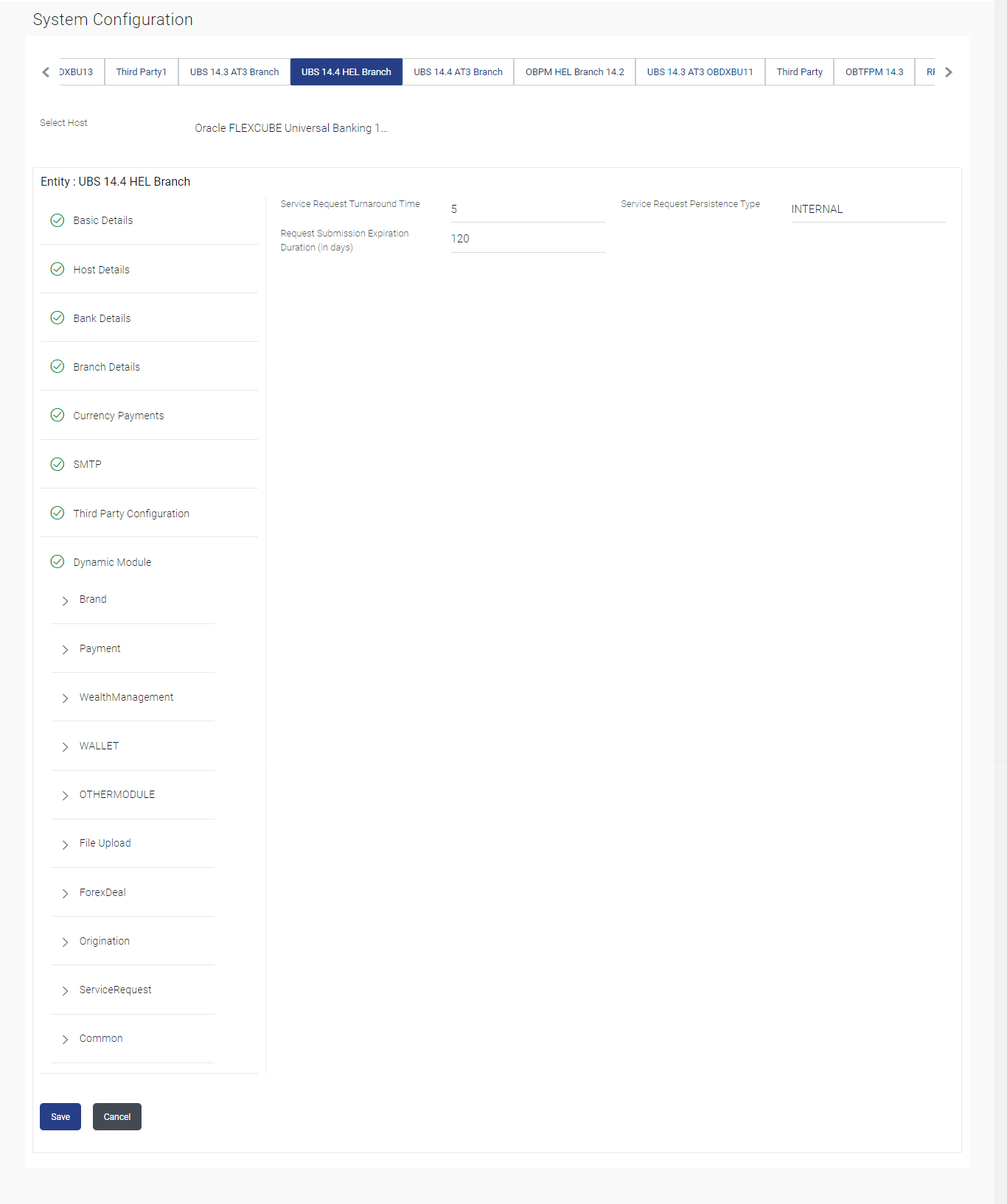Edit Service Request Persistence Type field

868,209
